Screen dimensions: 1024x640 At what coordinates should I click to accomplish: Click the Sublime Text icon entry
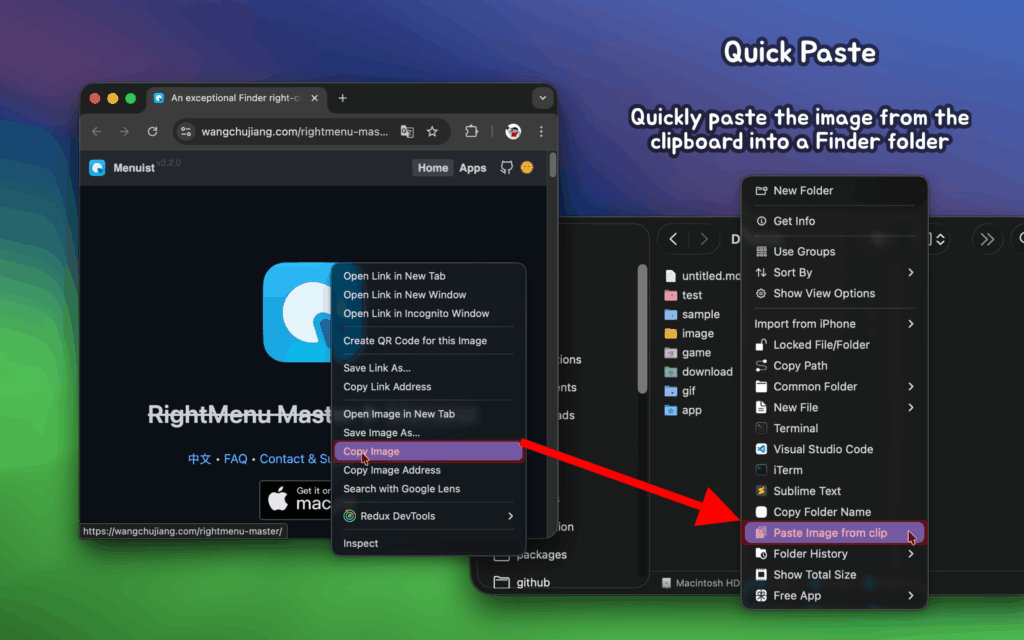click(761, 491)
